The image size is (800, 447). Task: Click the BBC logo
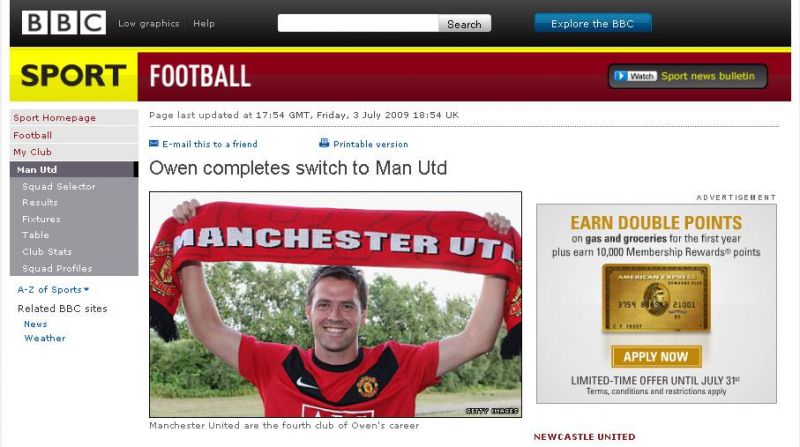click(x=64, y=23)
